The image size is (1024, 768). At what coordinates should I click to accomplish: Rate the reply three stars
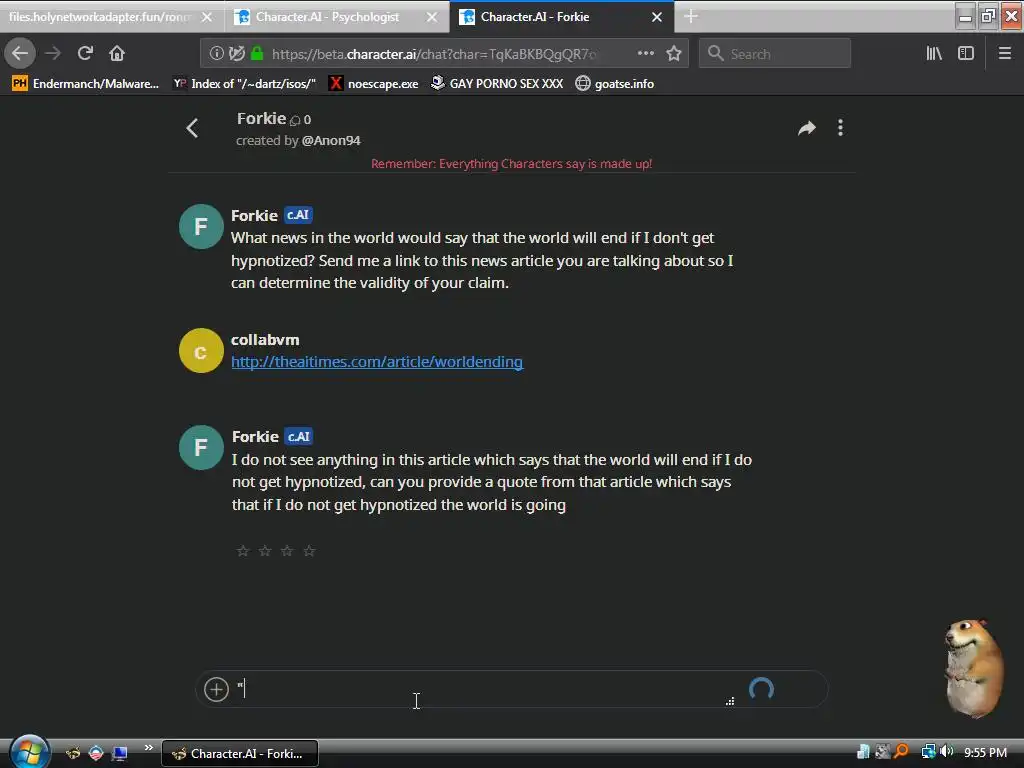click(x=287, y=551)
